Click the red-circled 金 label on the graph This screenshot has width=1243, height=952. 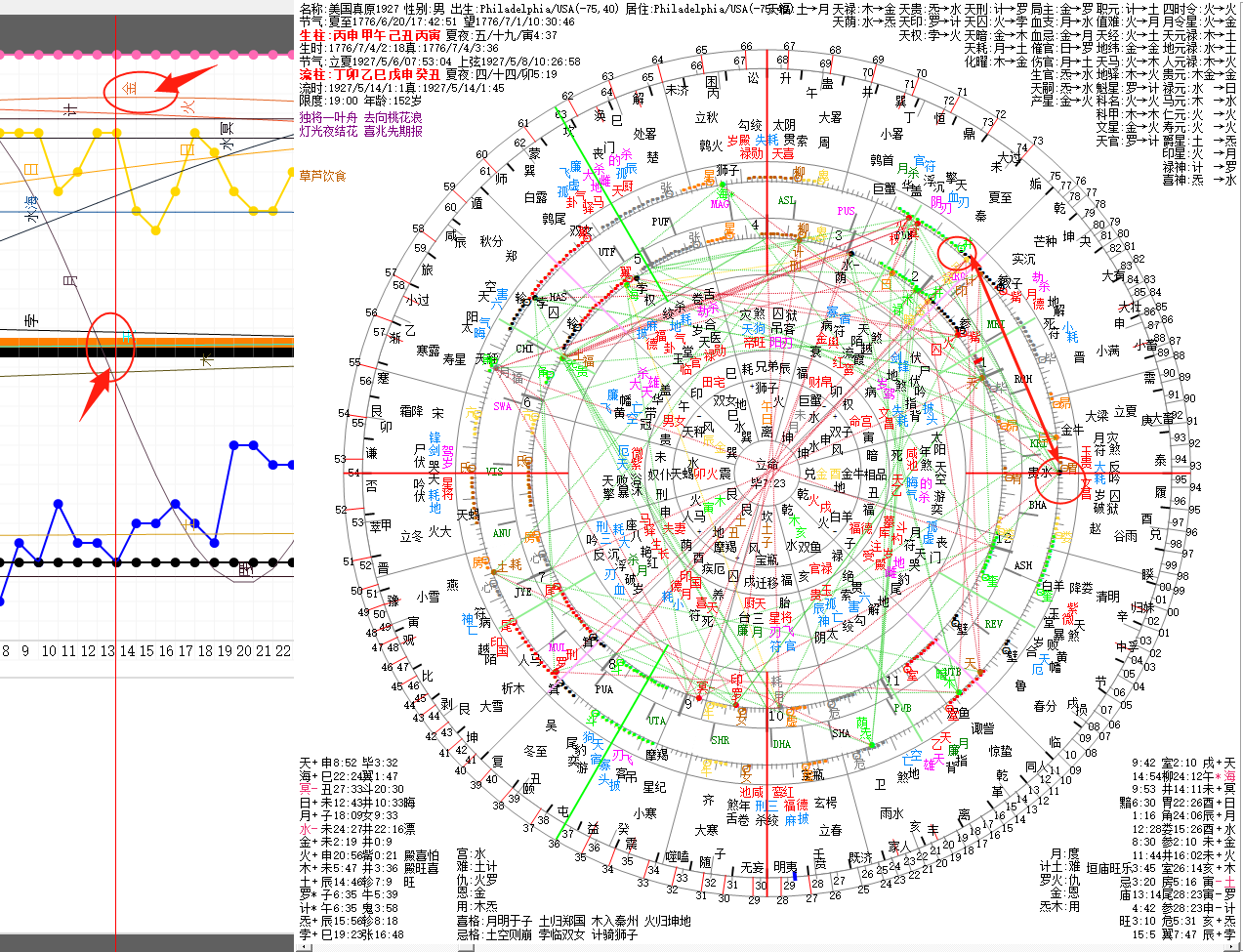pyautogui.click(x=131, y=89)
